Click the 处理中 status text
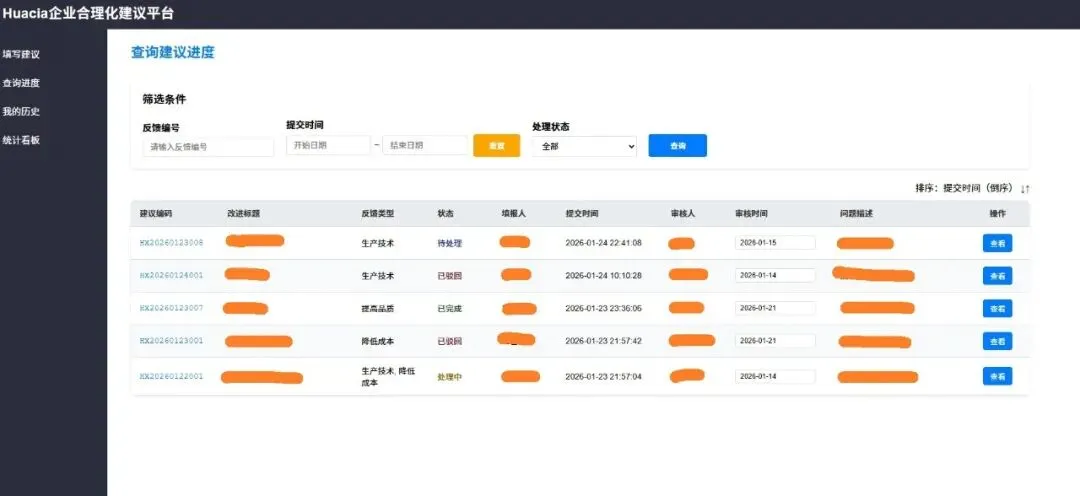The height and width of the screenshot is (496, 1080). (x=450, y=377)
